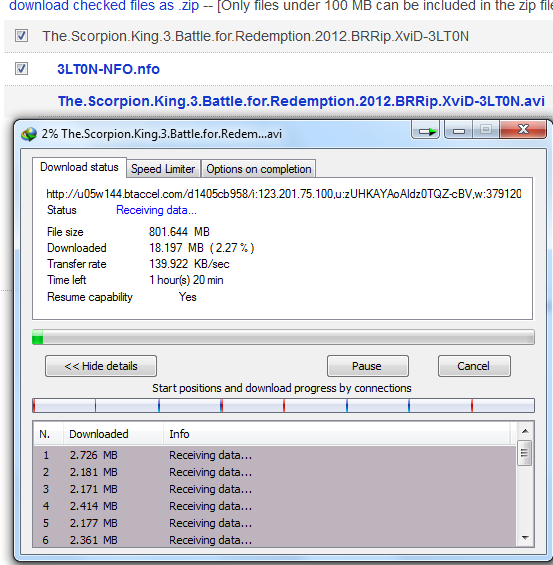Click the N. column header

click(48, 434)
